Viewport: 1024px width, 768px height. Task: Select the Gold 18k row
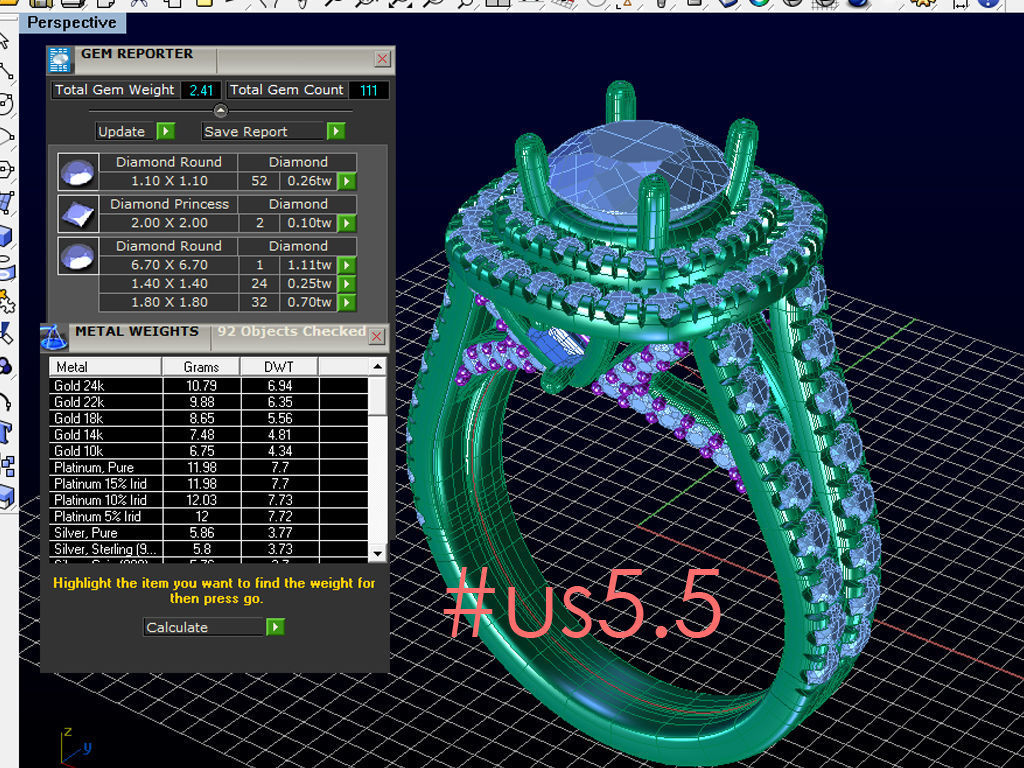[209, 418]
